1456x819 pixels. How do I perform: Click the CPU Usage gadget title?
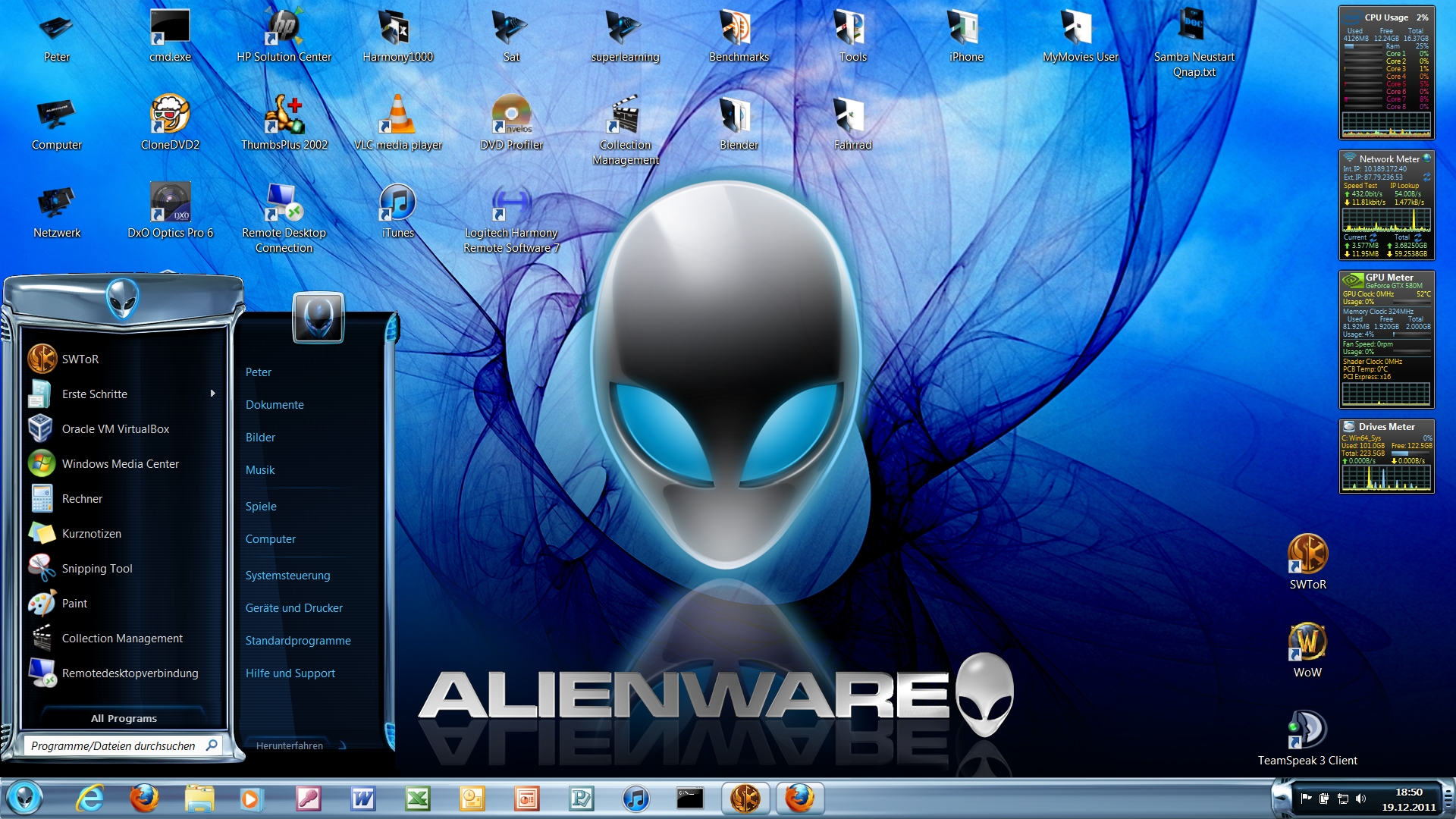coord(1386,17)
